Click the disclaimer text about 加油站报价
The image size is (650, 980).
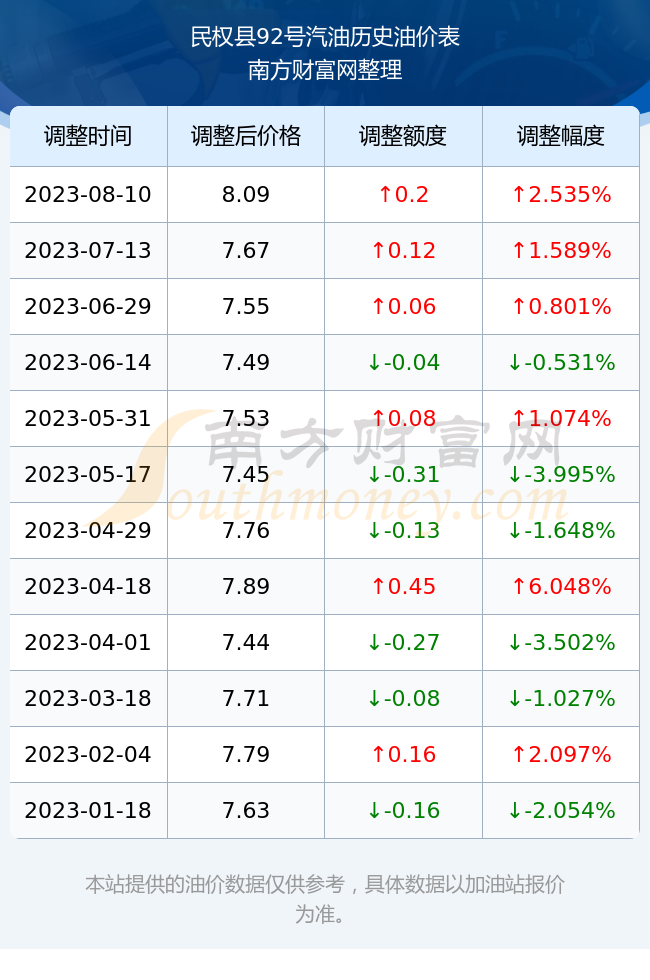point(325,899)
